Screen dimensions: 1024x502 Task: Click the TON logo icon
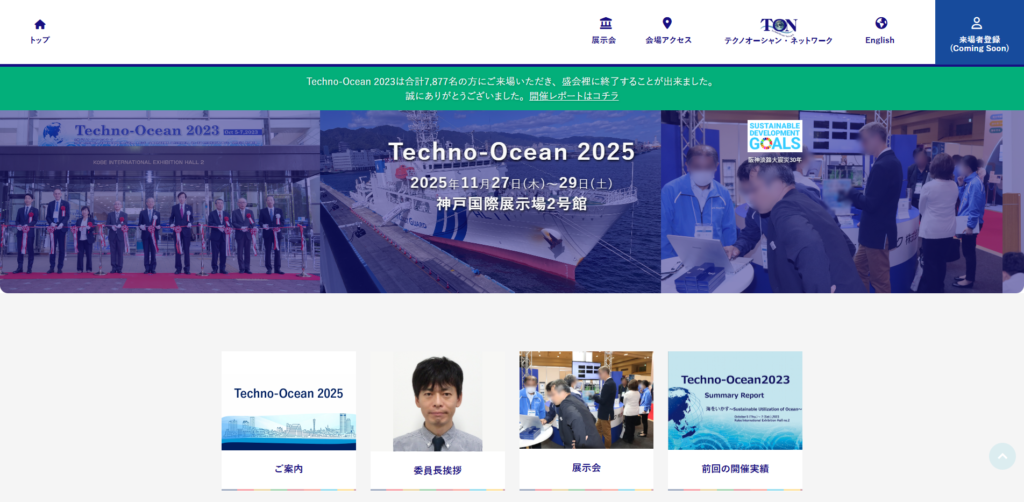[x=778, y=25]
